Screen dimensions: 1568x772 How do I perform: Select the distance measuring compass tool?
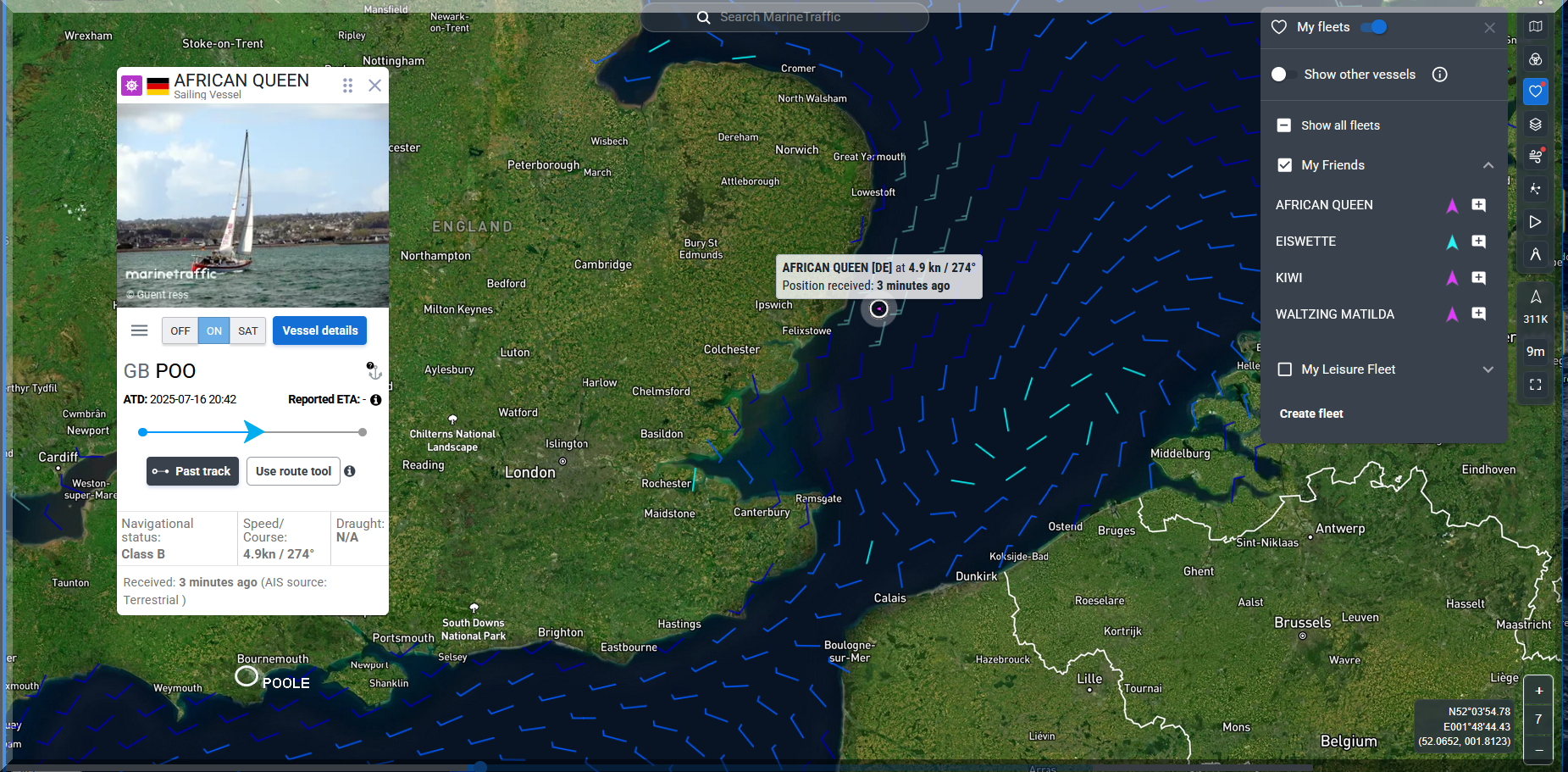click(1535, 254)
